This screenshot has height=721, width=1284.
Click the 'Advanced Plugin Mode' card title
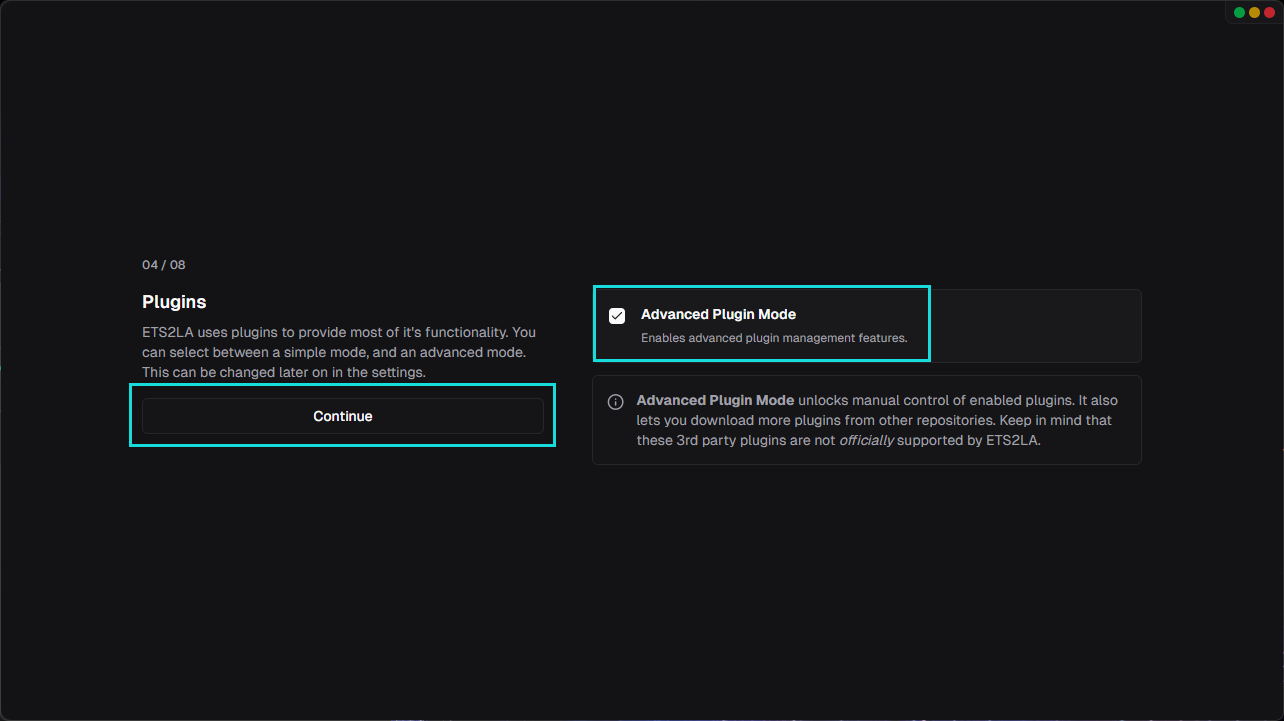718,314
